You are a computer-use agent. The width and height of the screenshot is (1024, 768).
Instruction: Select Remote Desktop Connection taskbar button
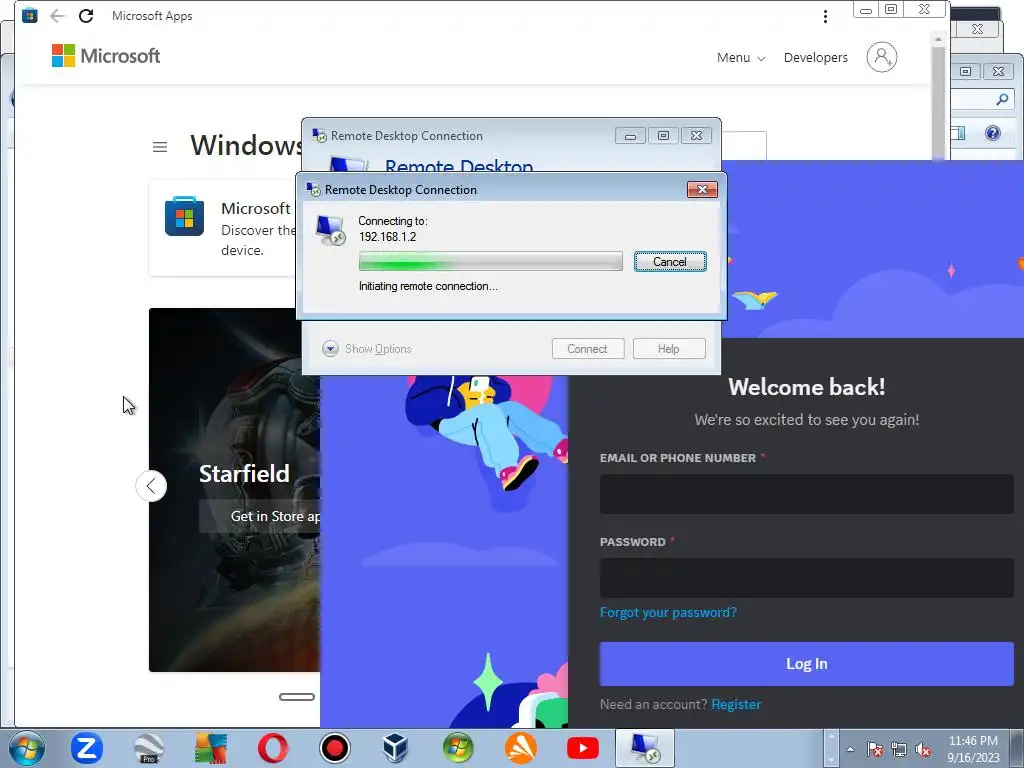[645, 748]
